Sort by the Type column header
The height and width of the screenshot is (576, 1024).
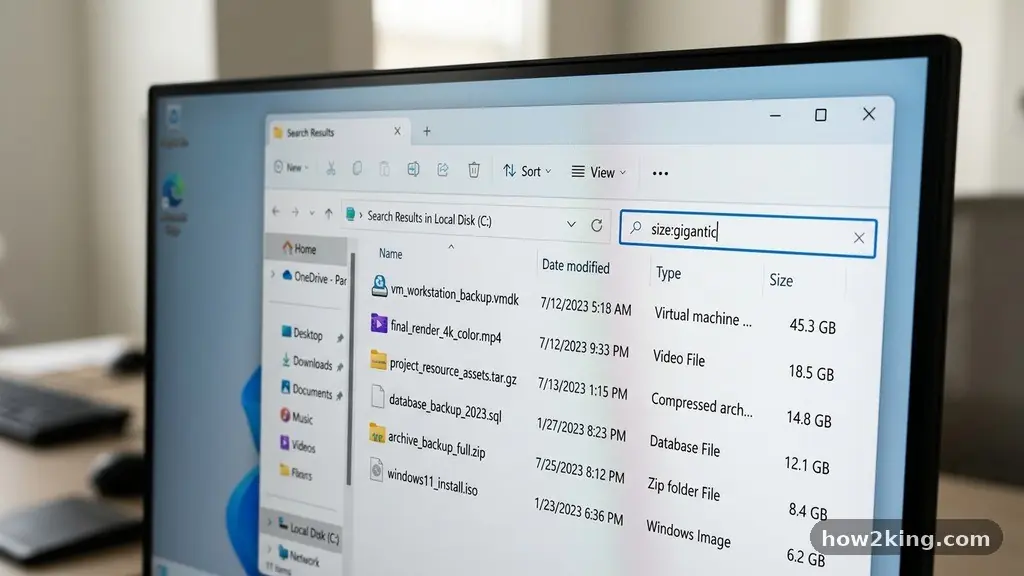pos(668,273)
